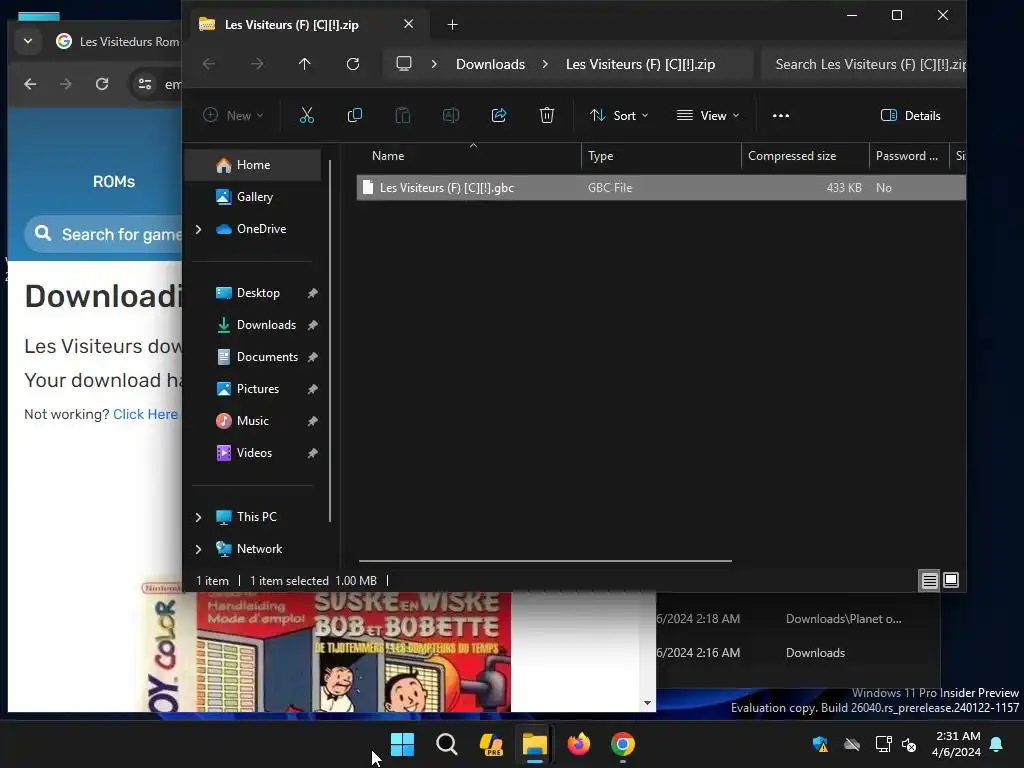Screen dimensions: 1024x768
Task: Expand the Network tree chevron
Action: tap(199, 549)
